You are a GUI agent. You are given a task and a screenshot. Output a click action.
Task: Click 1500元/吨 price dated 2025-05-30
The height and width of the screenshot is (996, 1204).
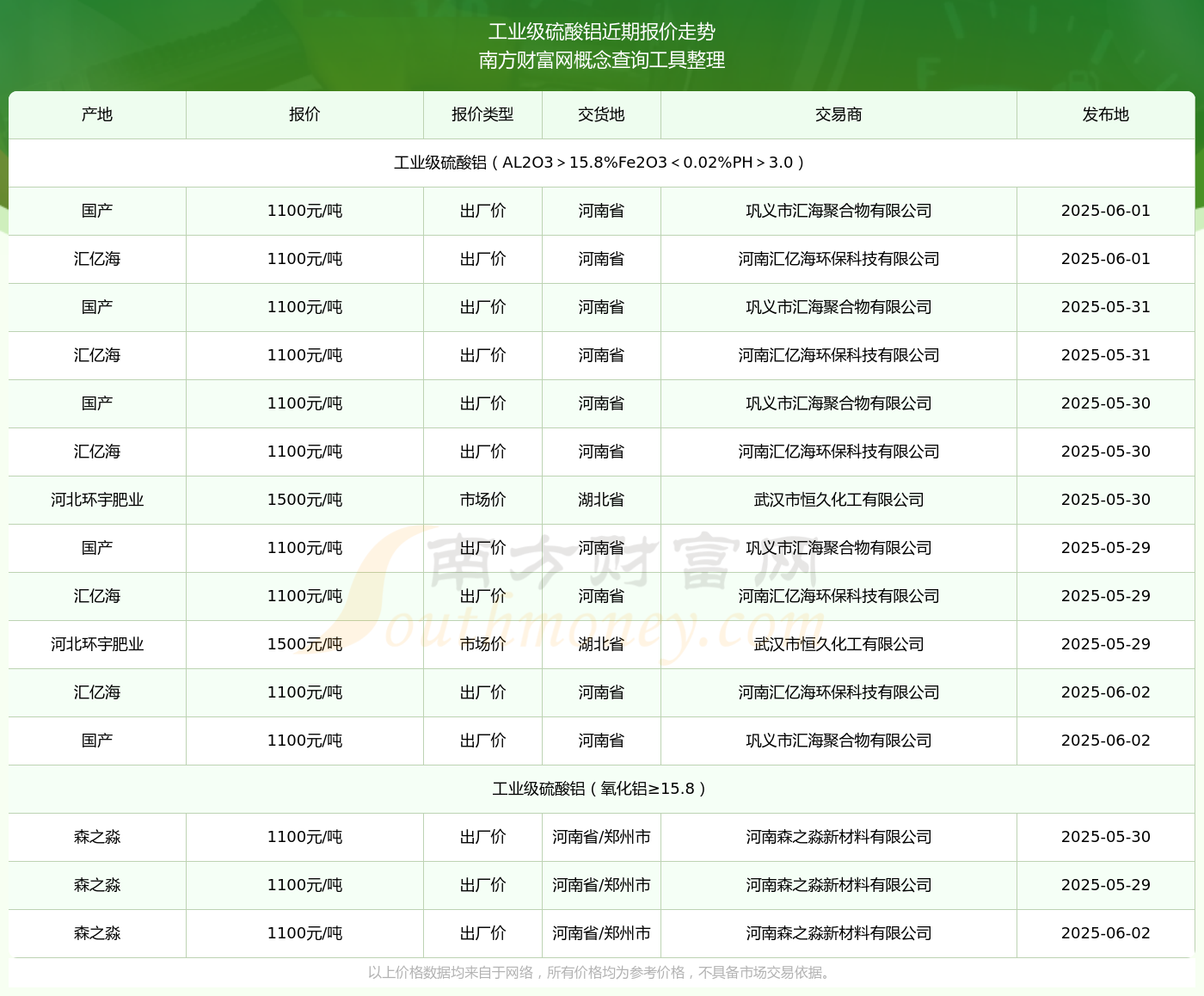[304, 500]
